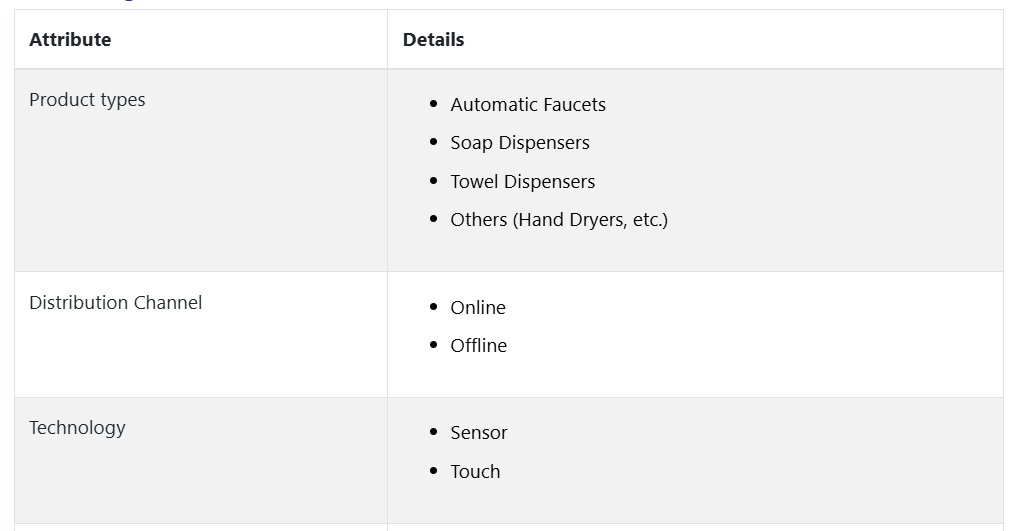Select the Technology row label
Image resolution: width=1014 pixels, height=531 pixels.
click(77, 428)
